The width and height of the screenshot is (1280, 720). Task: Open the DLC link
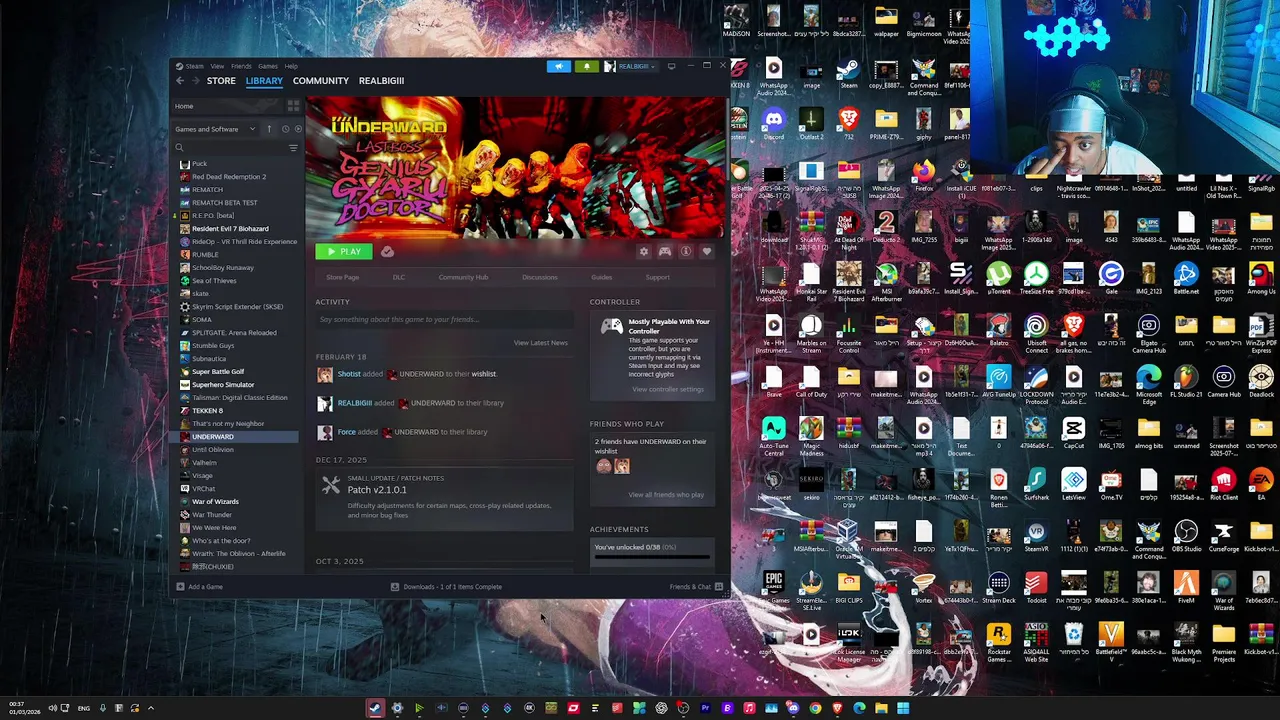pyautogui.click(x=399, y=278)
